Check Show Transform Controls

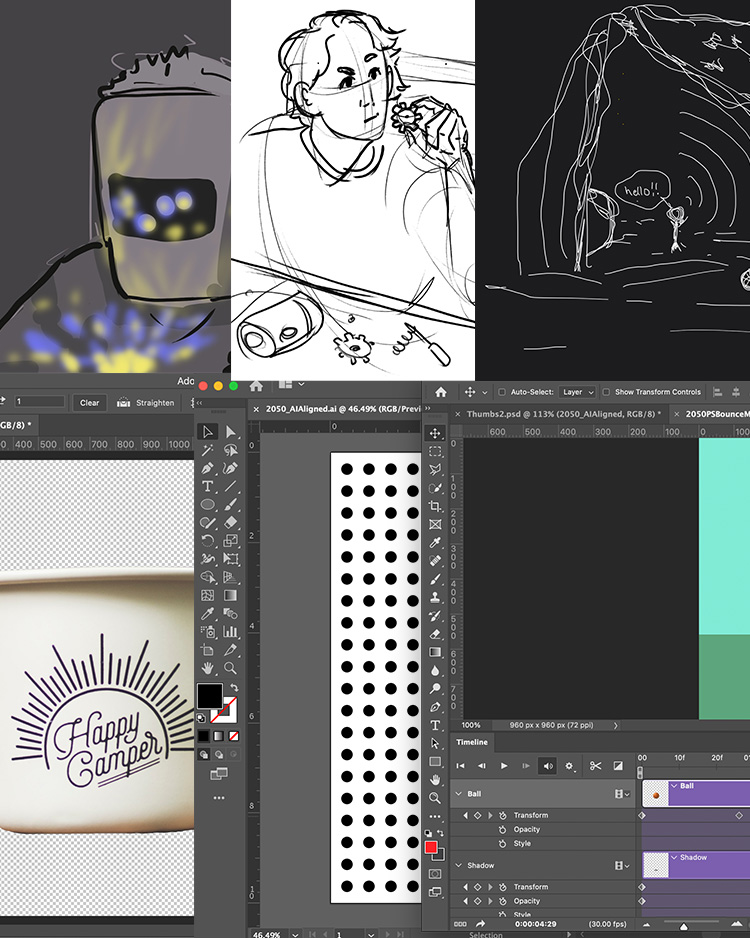pos(607,392)
